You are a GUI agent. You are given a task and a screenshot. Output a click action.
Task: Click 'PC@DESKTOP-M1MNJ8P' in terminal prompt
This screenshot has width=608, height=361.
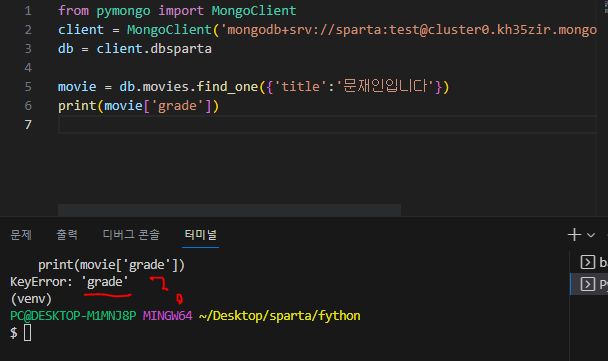pyautogui.click(x=73, y=316)
